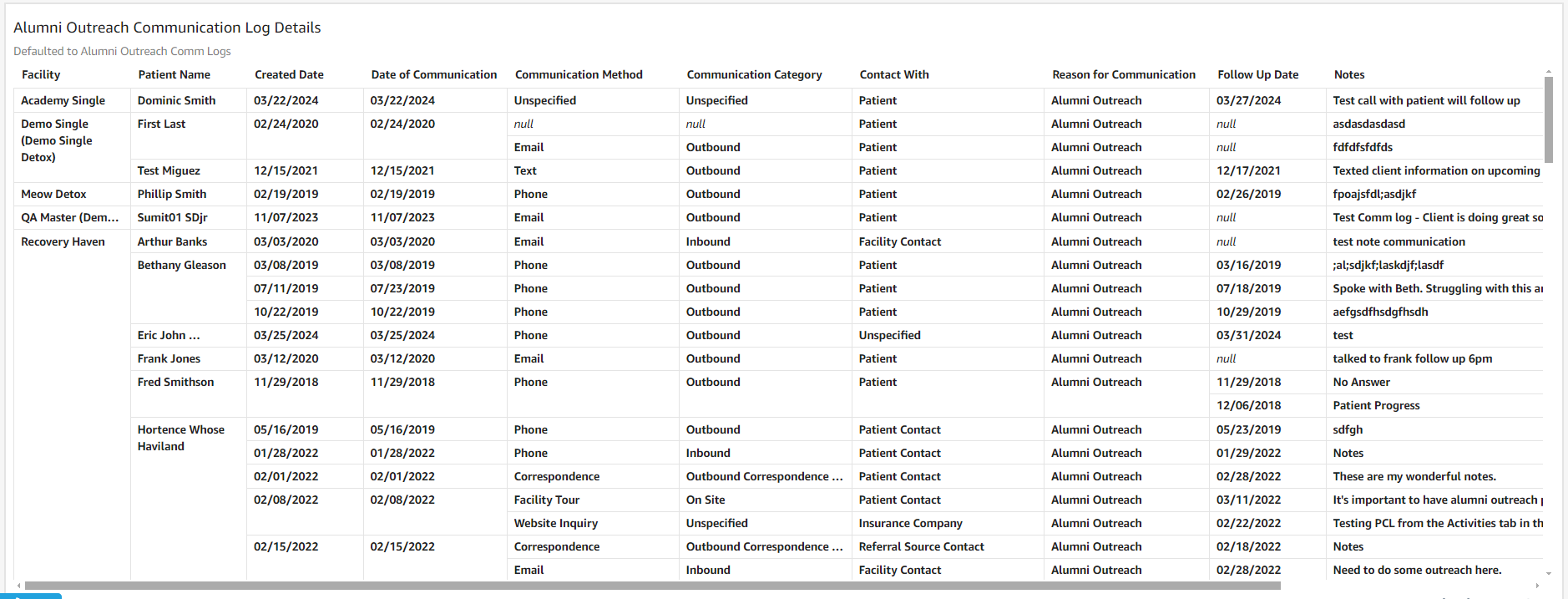
Task: Select the Recovery Haven facility cell
Action: coord(63,241)
